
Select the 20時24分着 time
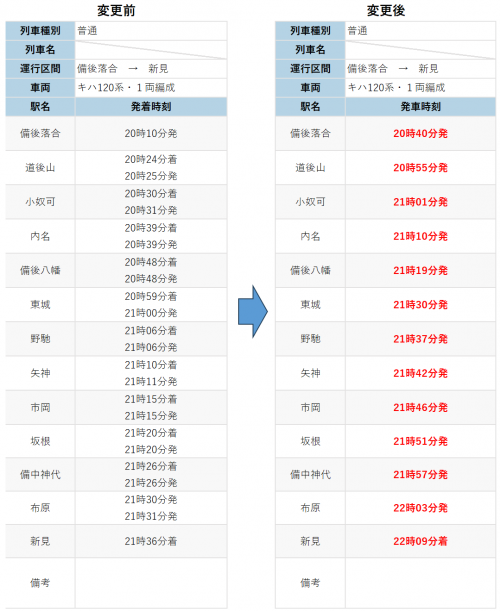[x=151, y=159]
